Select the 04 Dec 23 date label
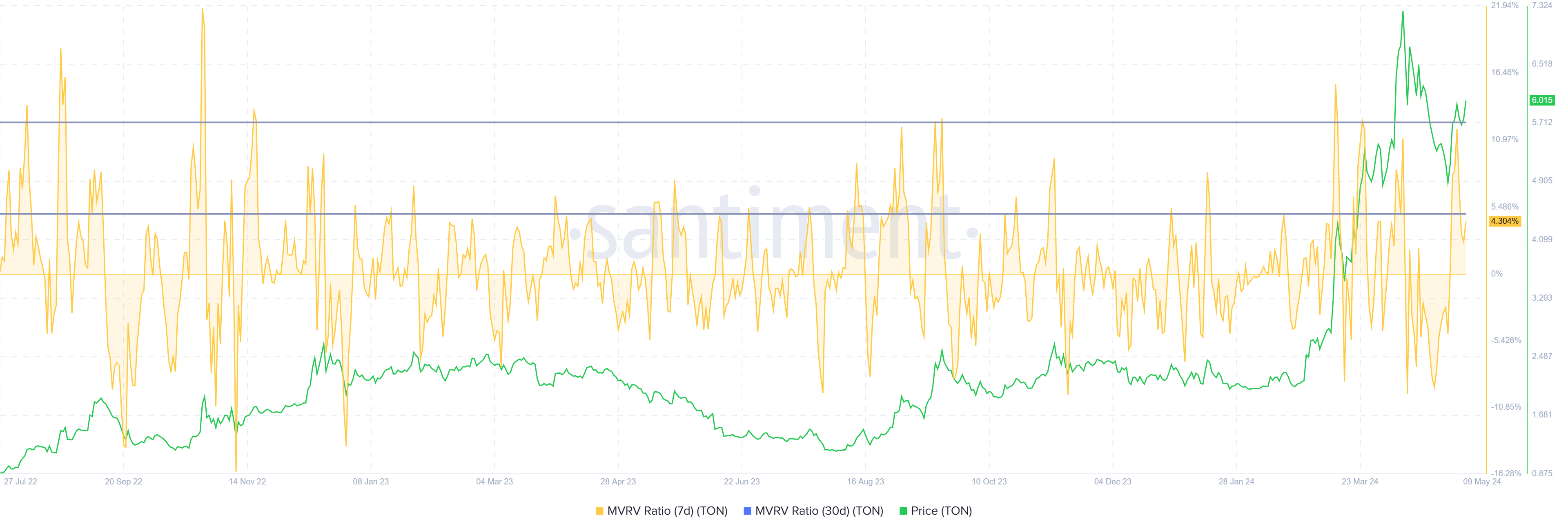 pyautogui.click(x=1113, y=482)
